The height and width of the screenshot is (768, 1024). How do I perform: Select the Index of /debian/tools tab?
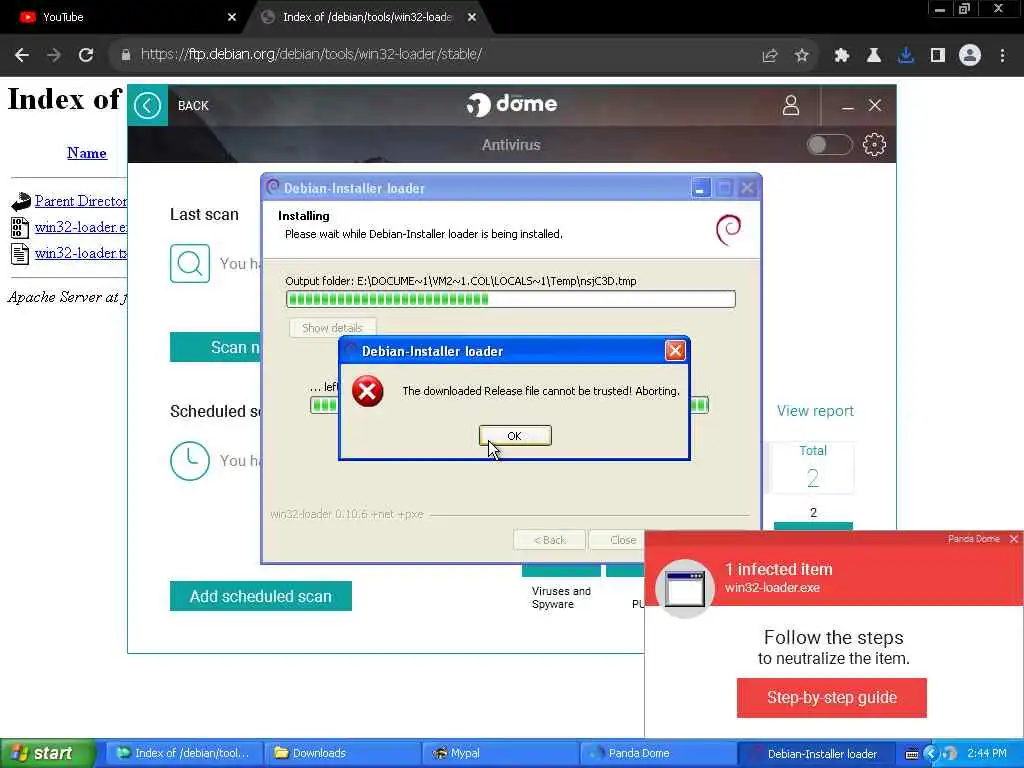coord(367,18)
